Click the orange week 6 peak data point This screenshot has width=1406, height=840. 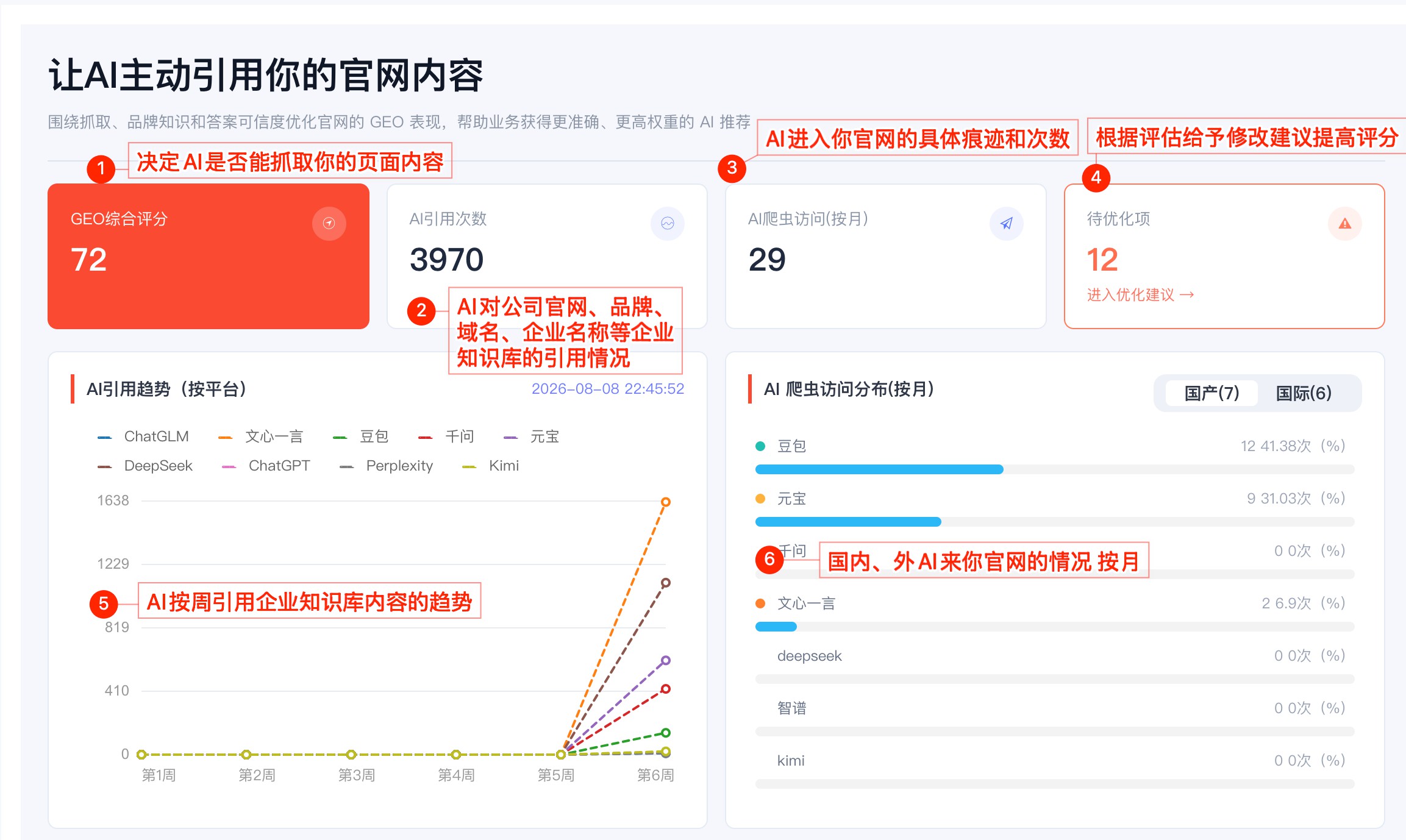pos(666,502)
